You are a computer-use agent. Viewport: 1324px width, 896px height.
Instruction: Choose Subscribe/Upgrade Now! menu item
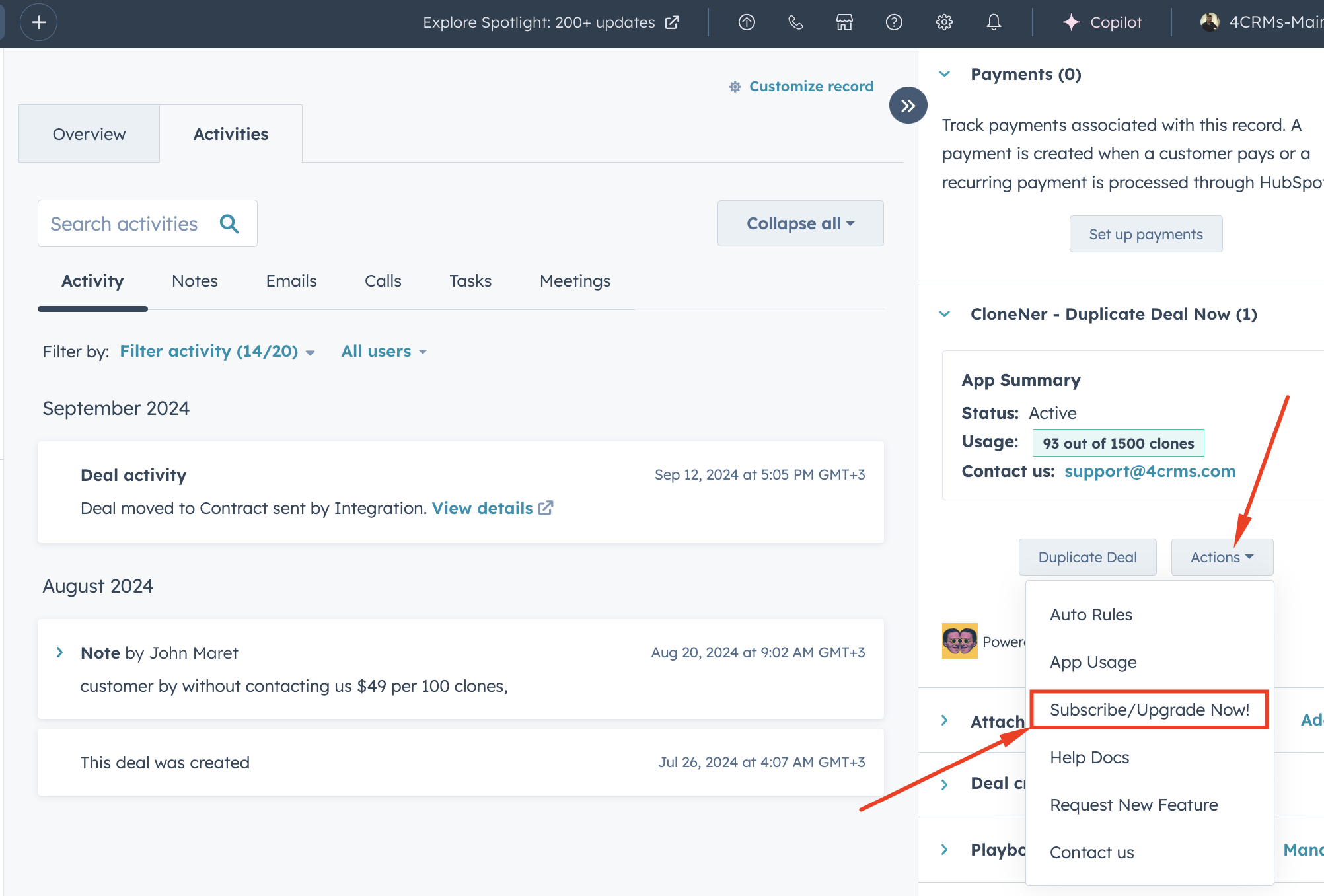(1149, 710)
